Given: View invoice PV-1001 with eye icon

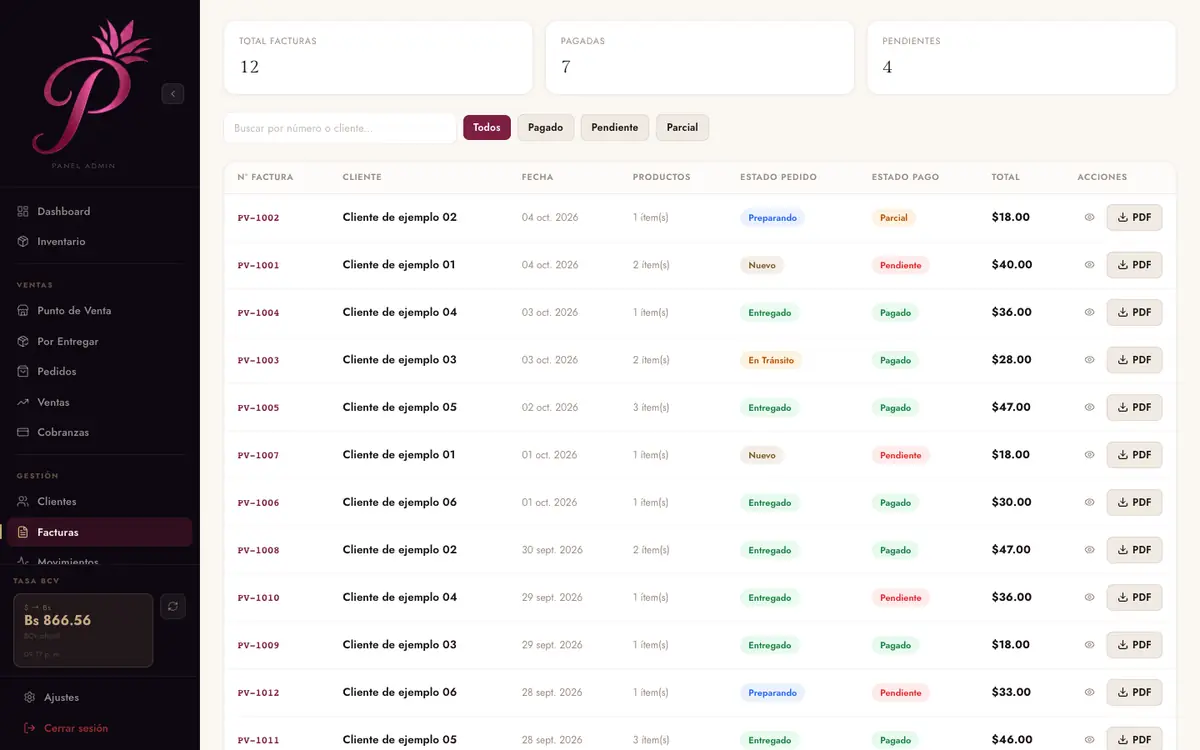Looking at the screenshot, I should [1090, 265].
